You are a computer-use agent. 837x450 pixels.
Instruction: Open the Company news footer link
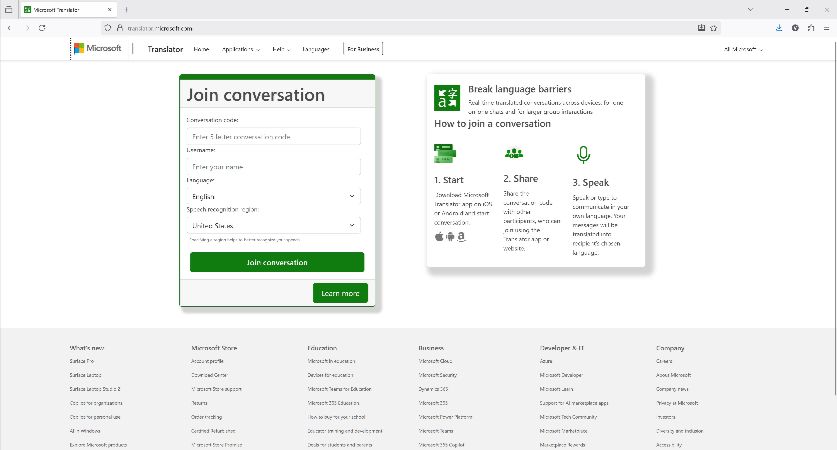672,389
